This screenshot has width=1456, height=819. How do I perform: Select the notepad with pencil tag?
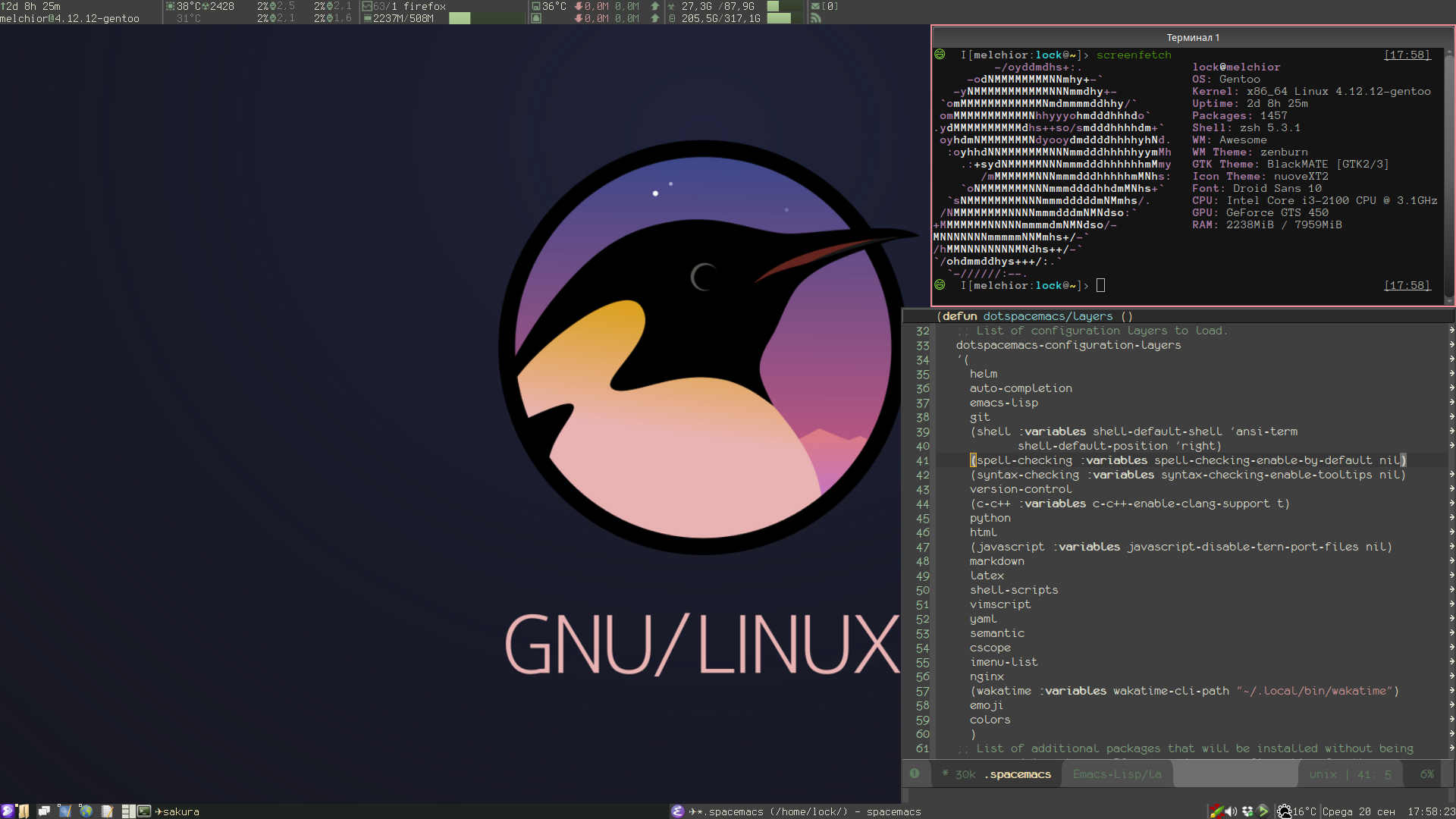click(x=107, y=811)
